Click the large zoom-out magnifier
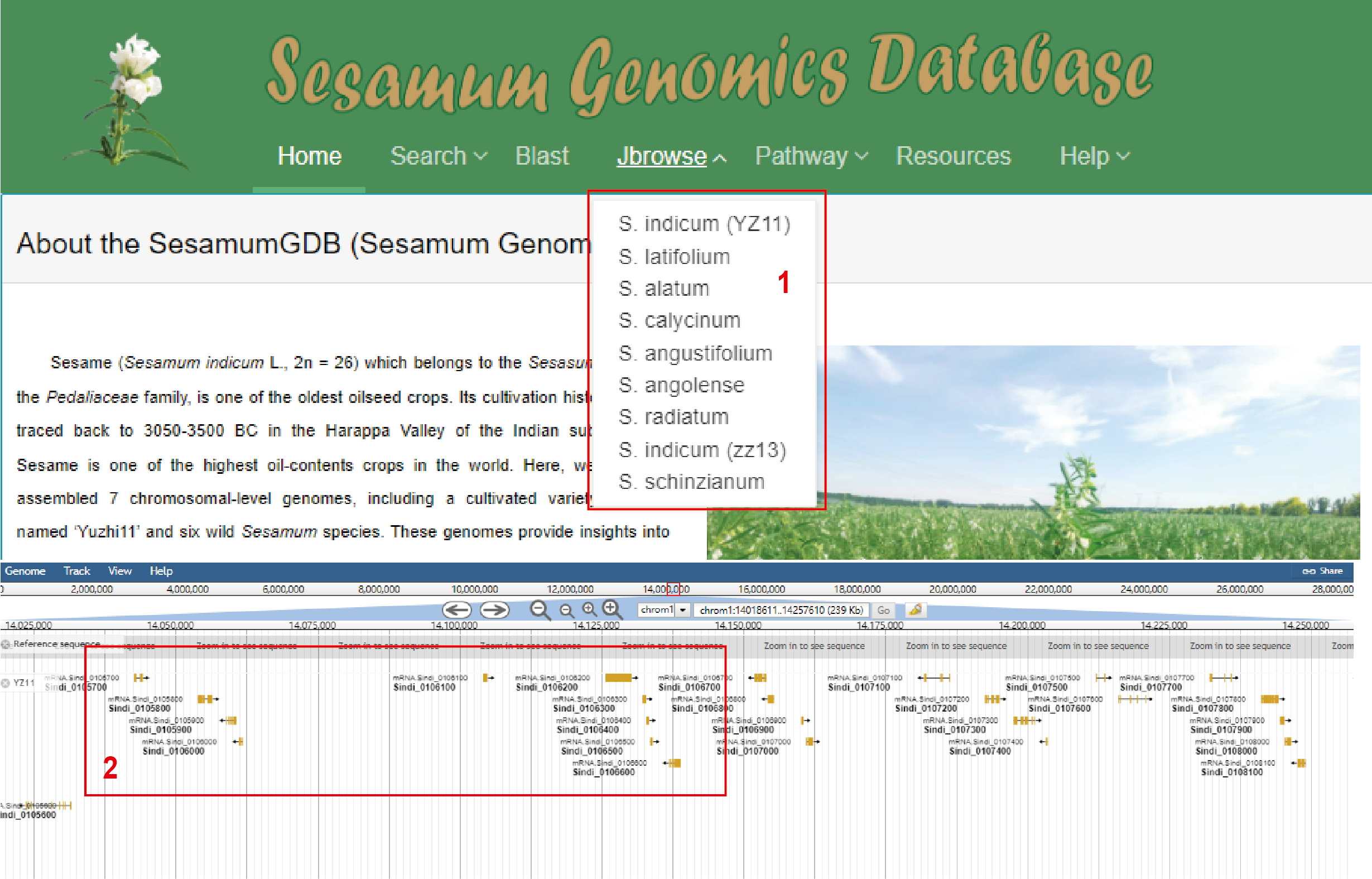Image resolution: width=1372 pixels, height=879 pixels. pos(540,610)
